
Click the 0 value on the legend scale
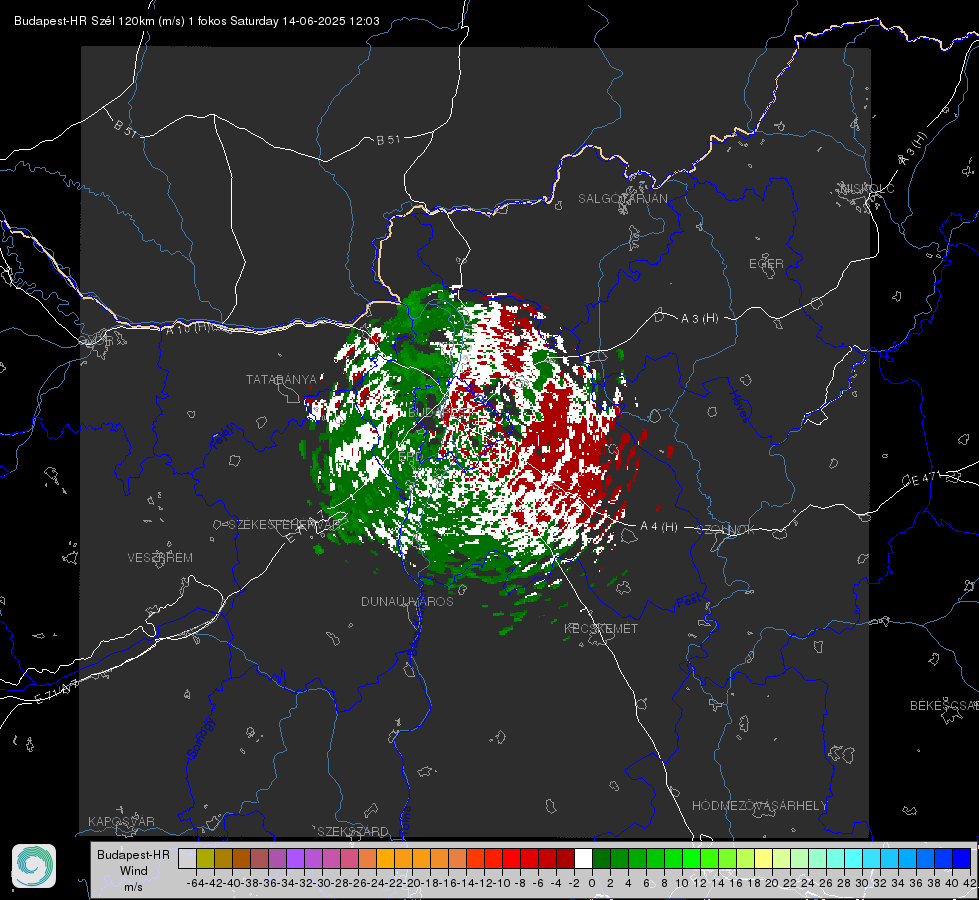coord(592,883)
